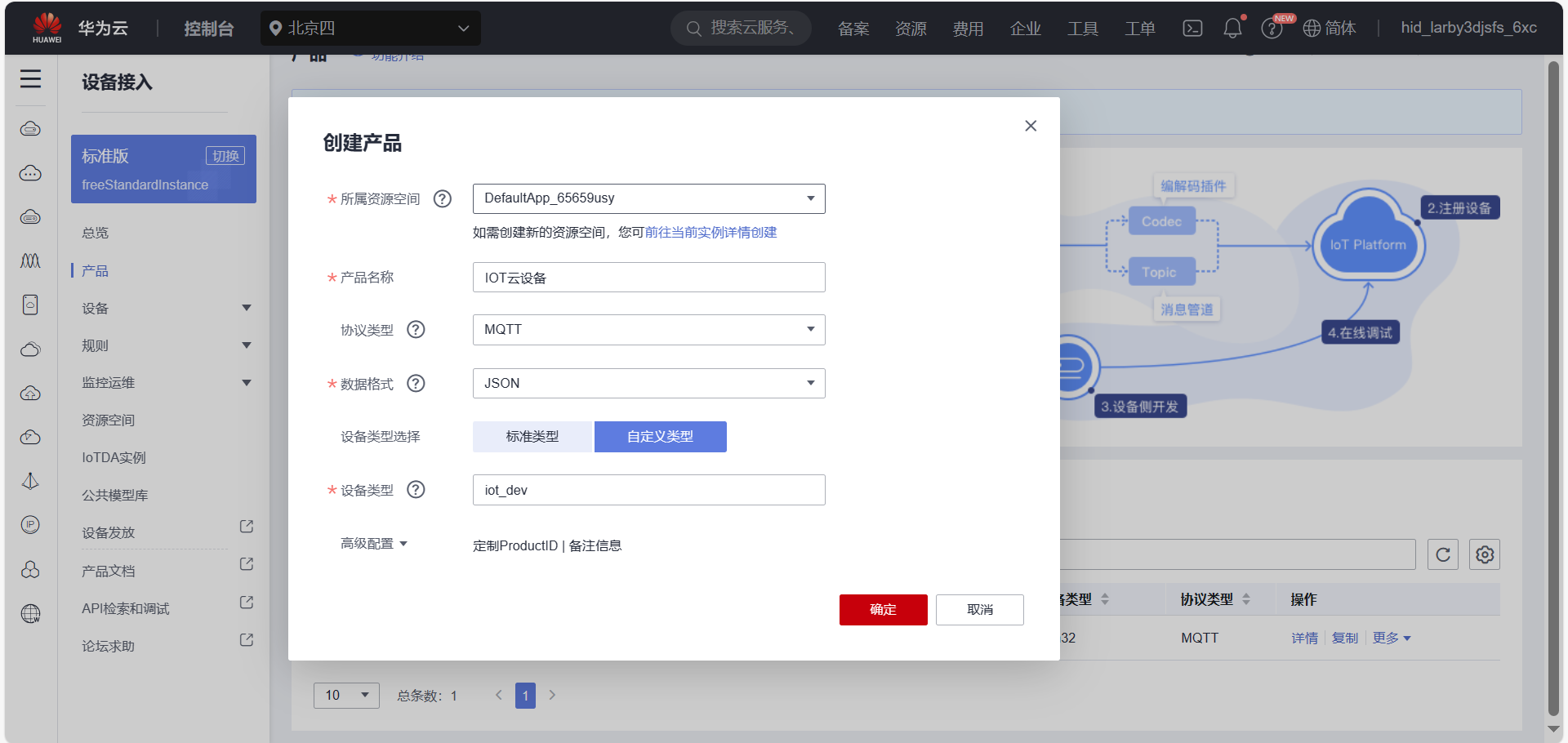Open the 所属资源空间 dropdown
Image resolution: width=1568 pixels, height=743 pixels.
649,198
